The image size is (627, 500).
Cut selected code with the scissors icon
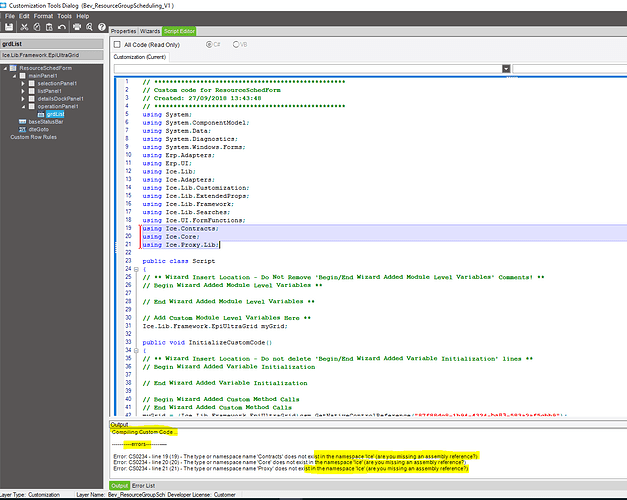[x=24, y=27]
